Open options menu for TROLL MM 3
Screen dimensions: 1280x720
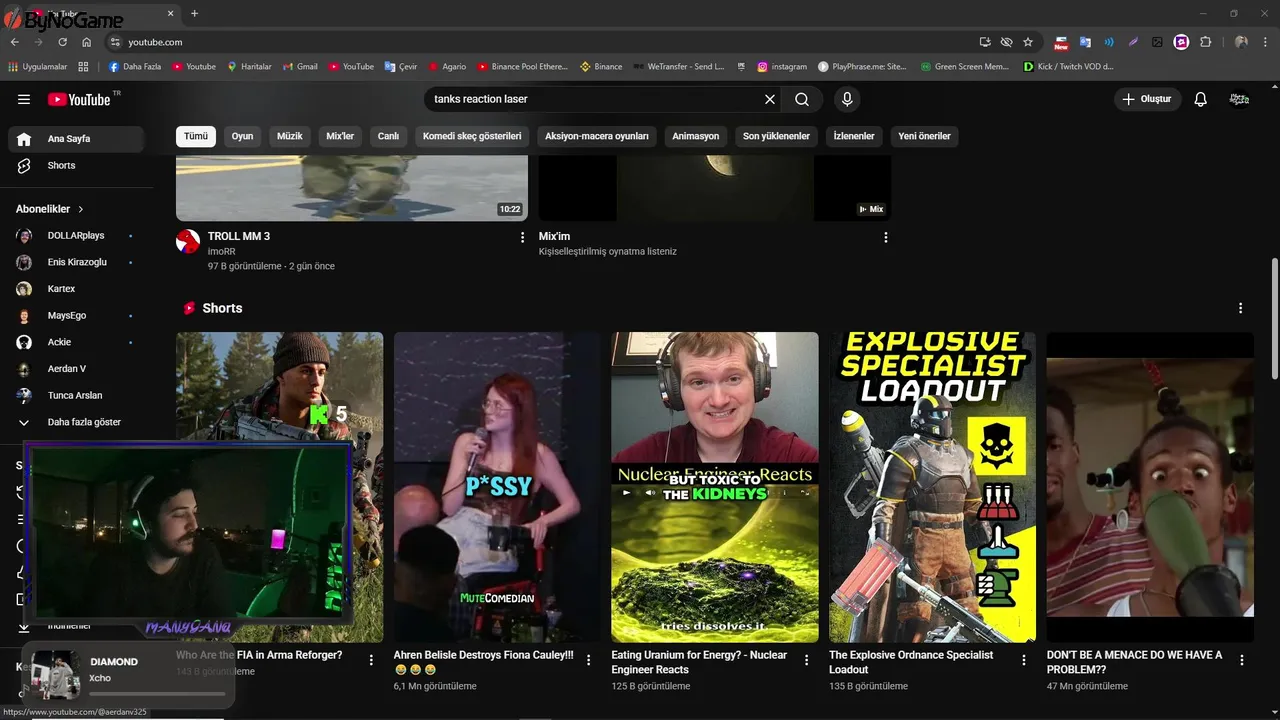coord(522,237)
